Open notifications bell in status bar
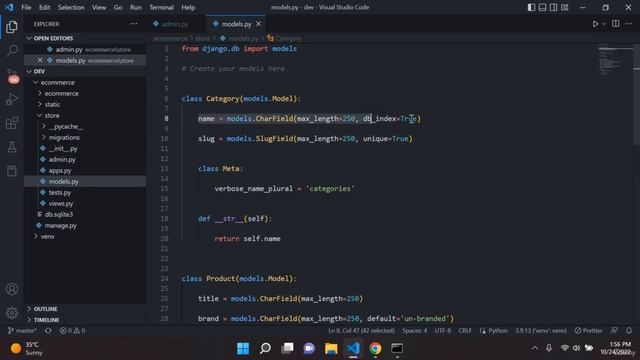Image resolution: width=640 pixels, height=360 pixels. [629, 331]
